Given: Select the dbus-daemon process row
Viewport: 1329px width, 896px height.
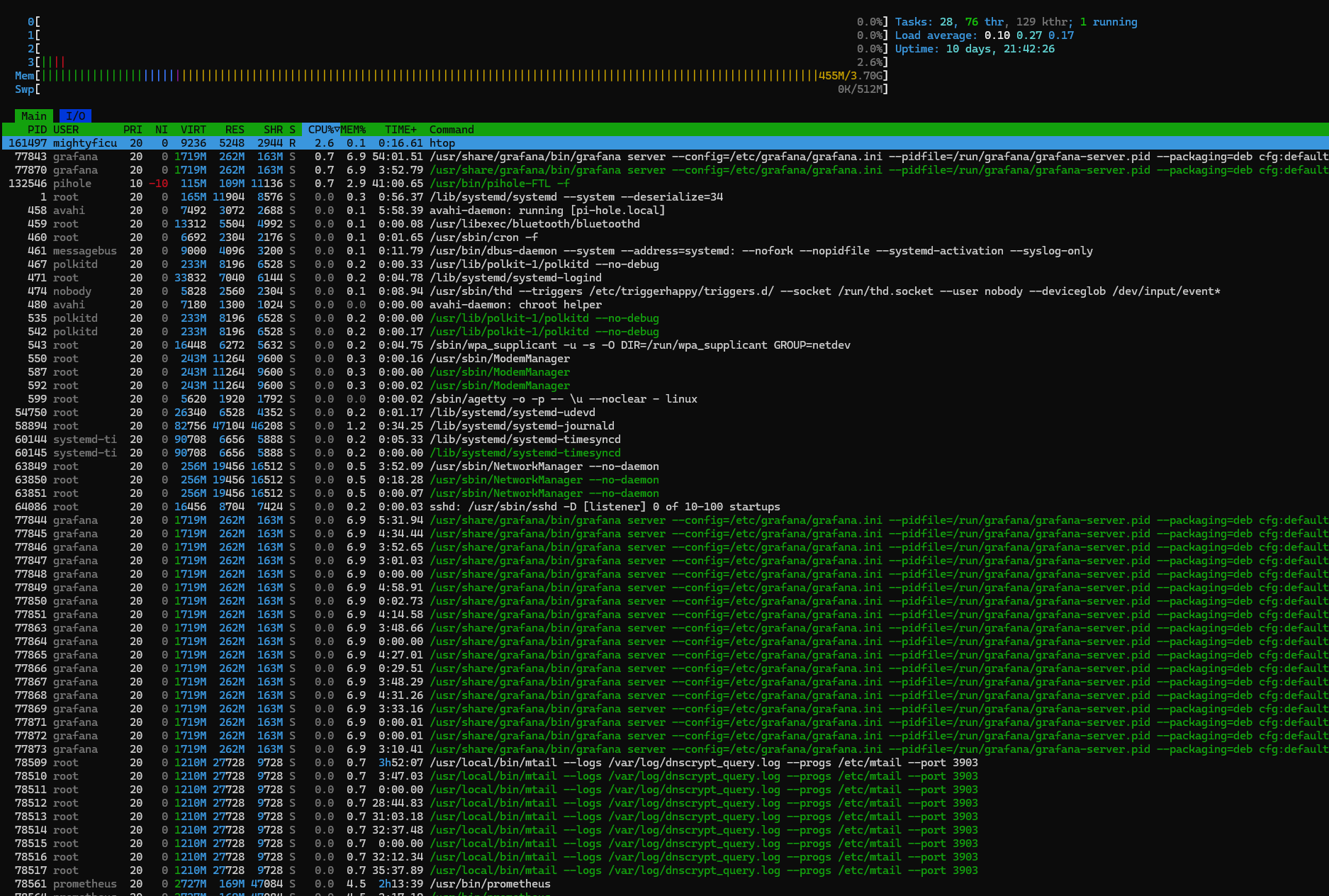Looking at the screenshot, I should [665, 251].
